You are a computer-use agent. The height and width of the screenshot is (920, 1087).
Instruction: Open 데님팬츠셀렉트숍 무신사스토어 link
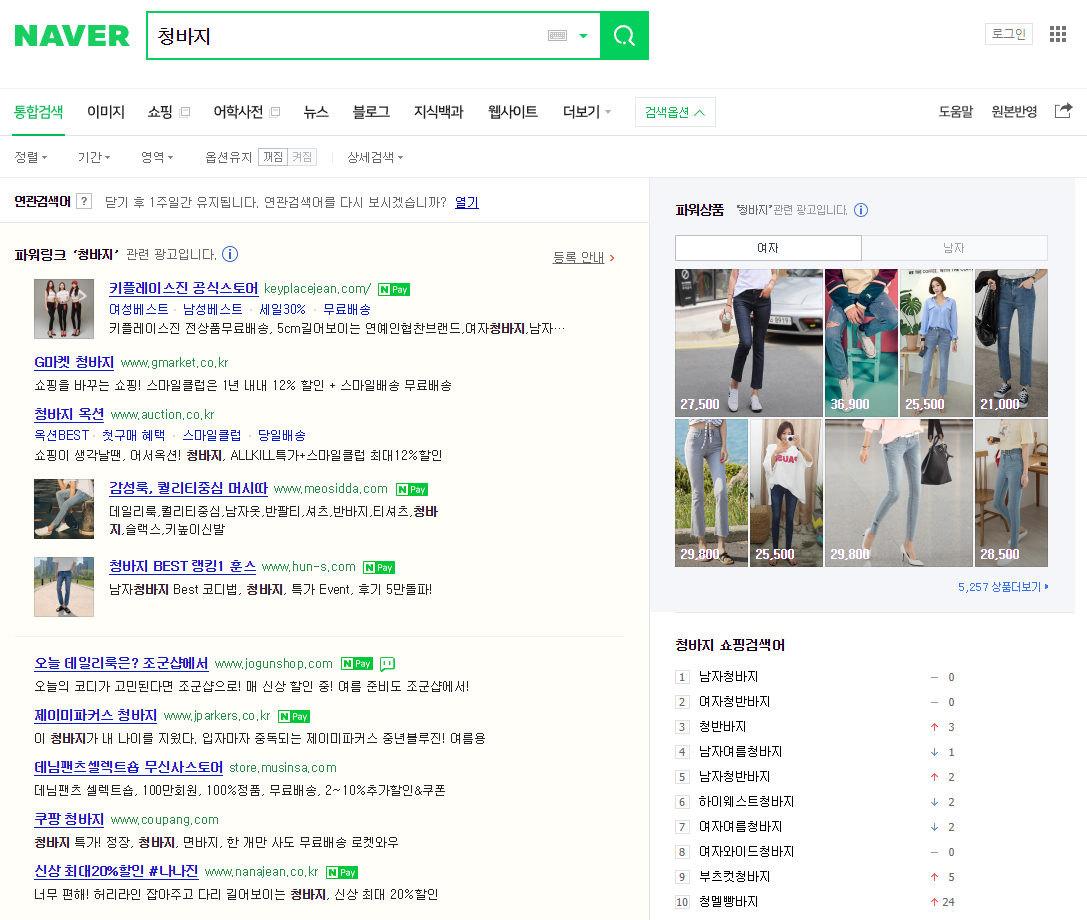pyautogui.click(x=128, y=767)
